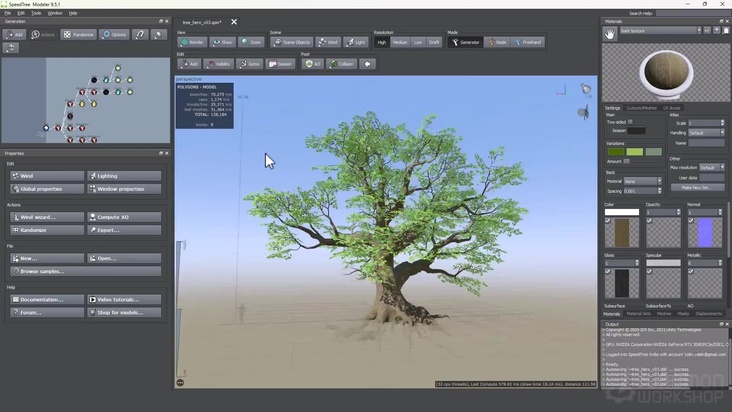732x412 pixels.
Task: Click the white Color swatch
Action: click(x=621, y=212)
